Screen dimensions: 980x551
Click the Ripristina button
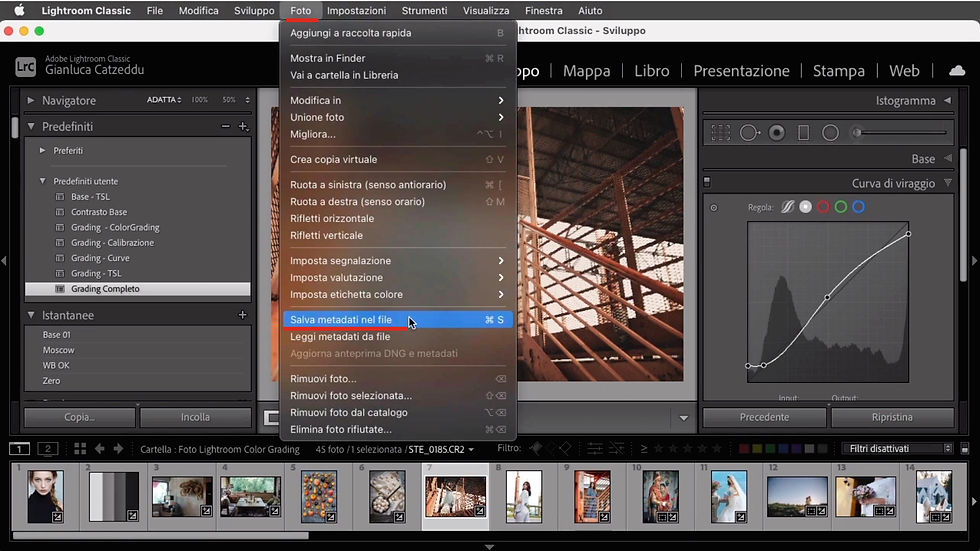click(892, 417)
